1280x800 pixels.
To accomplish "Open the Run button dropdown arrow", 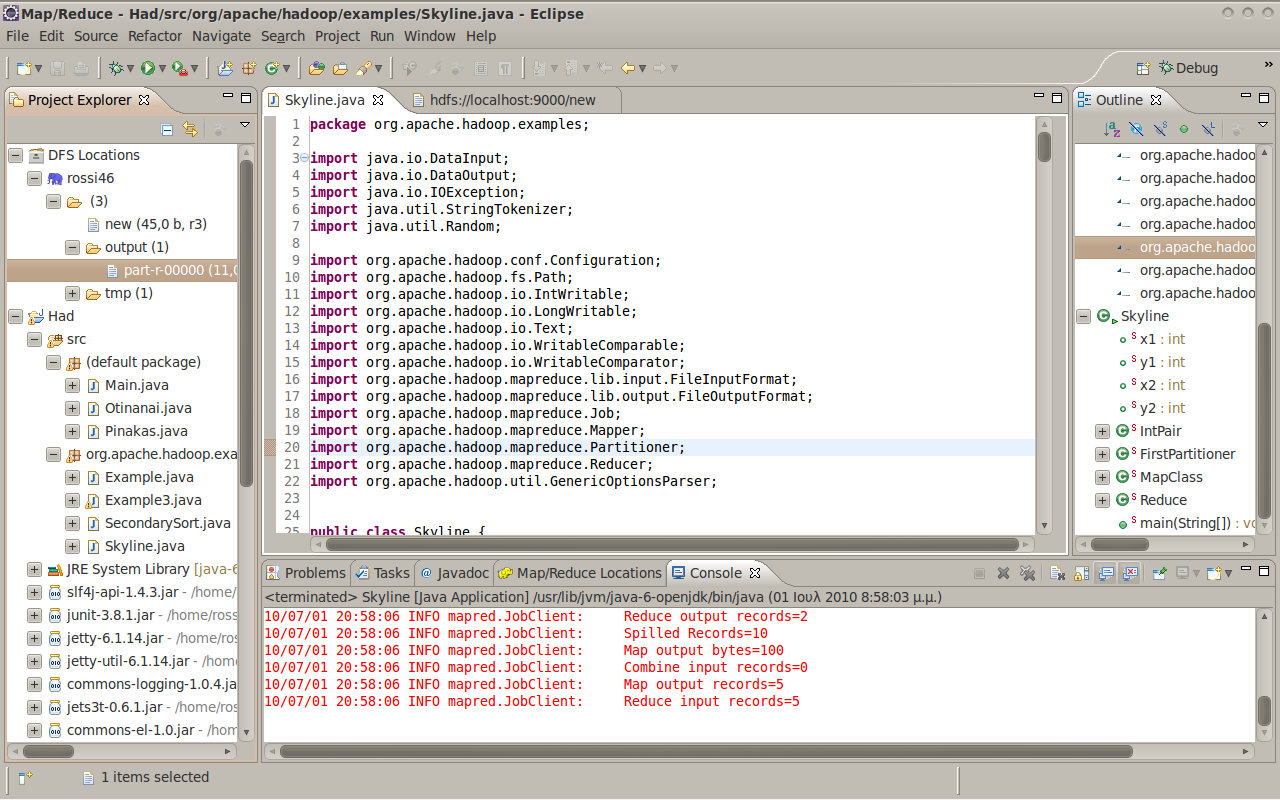I will [x=163, y=69].
